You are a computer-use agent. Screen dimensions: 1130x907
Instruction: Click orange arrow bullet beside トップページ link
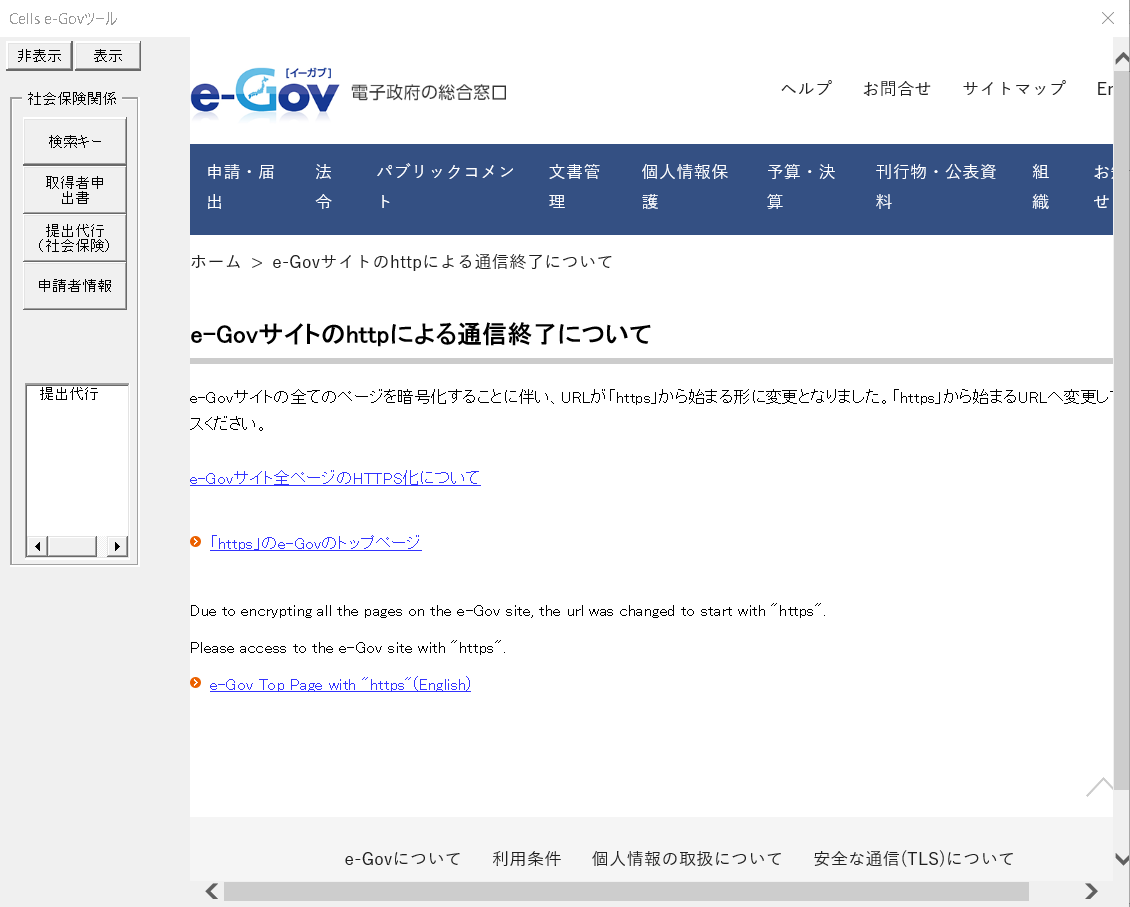coord(195,542)
